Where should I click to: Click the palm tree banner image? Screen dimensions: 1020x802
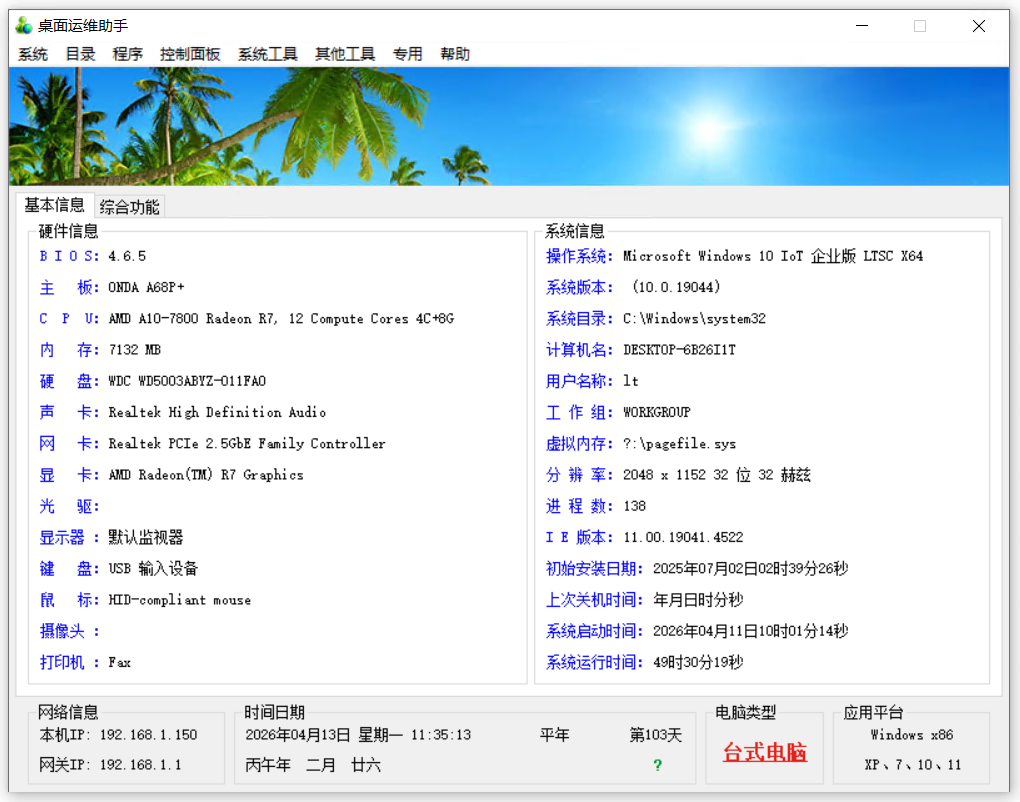(509, 126)
